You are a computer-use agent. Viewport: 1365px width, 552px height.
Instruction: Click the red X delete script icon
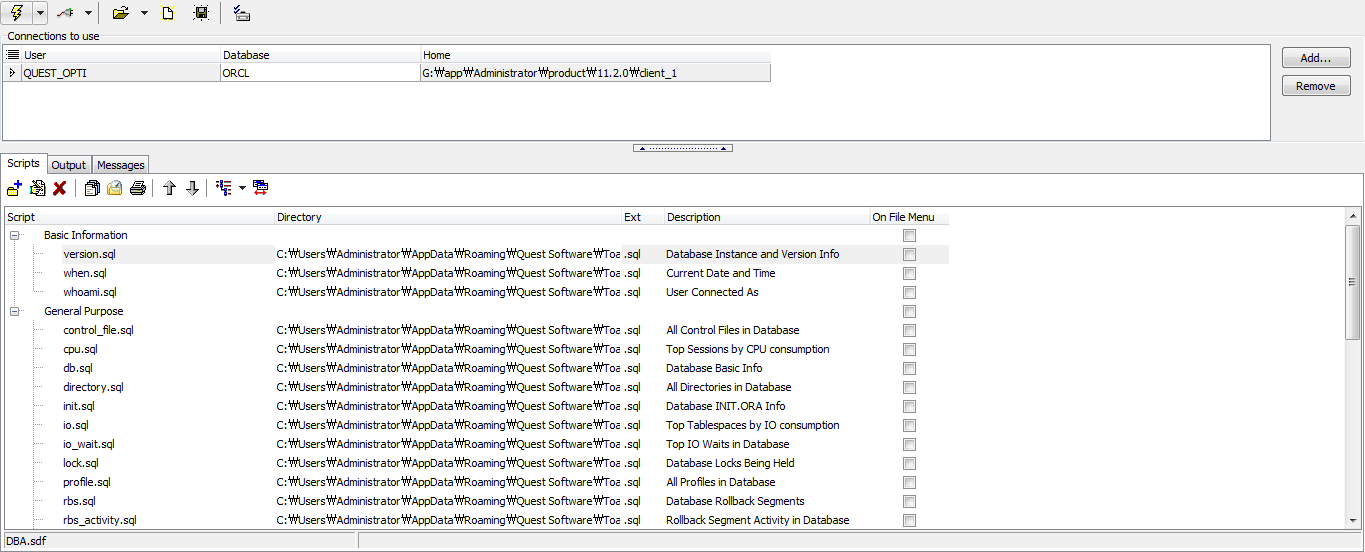tap(60, 188)
